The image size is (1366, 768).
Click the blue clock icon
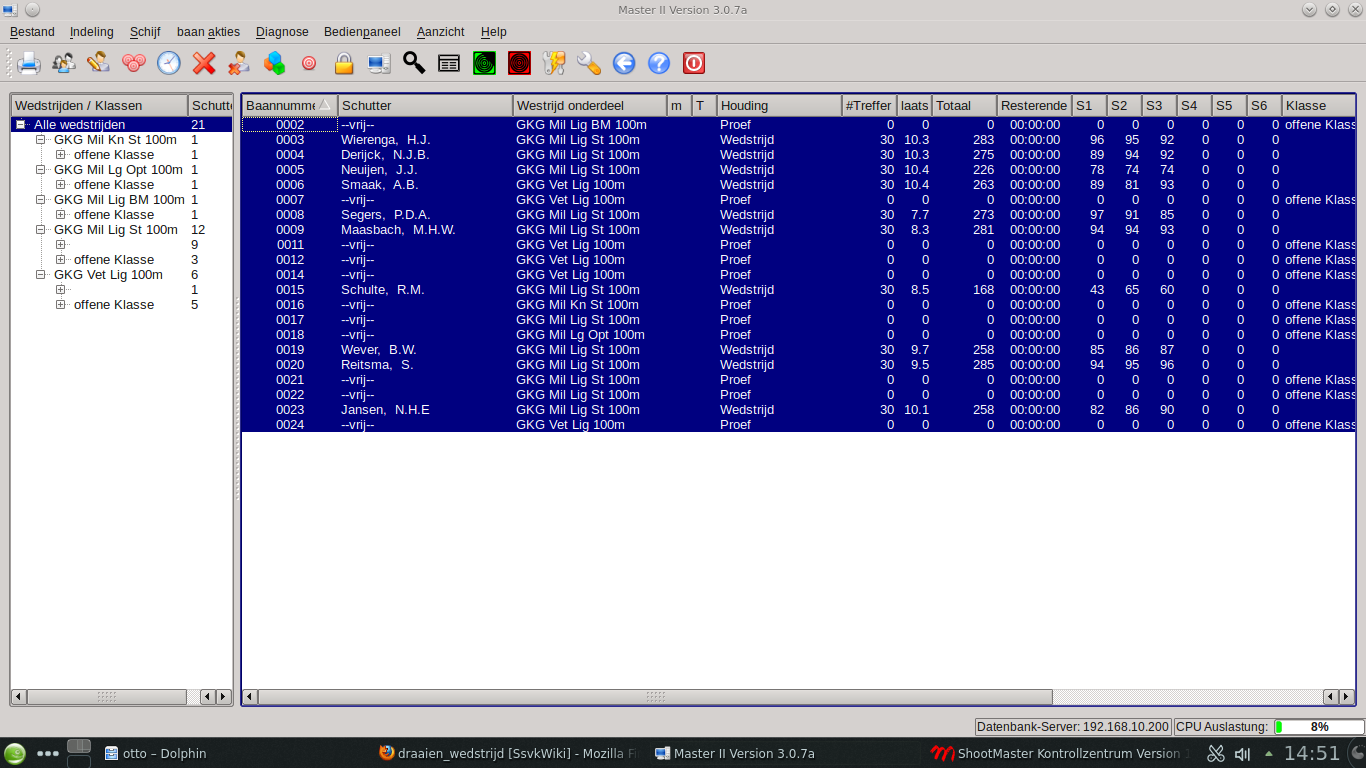click(169, 64)
